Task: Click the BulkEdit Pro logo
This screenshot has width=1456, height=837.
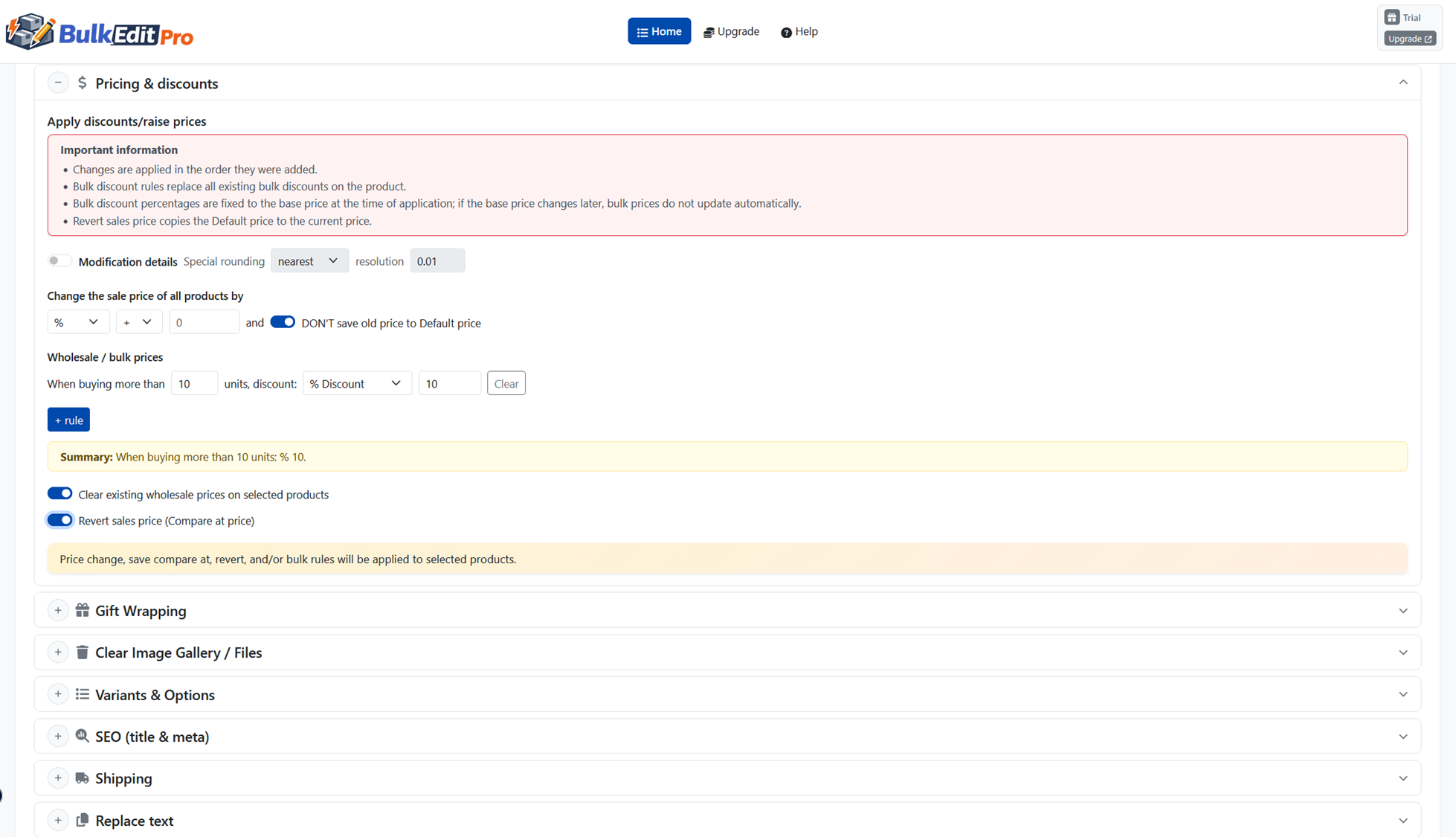Action: (99, 31)
